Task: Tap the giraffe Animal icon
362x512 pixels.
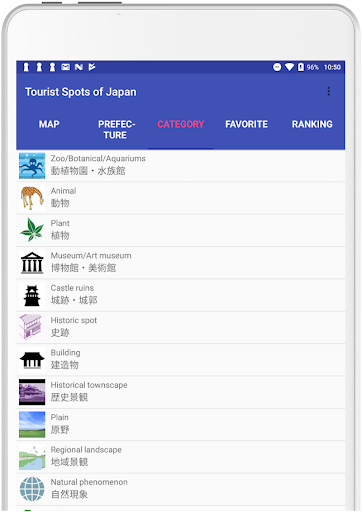Action: [x=32, y=198]
